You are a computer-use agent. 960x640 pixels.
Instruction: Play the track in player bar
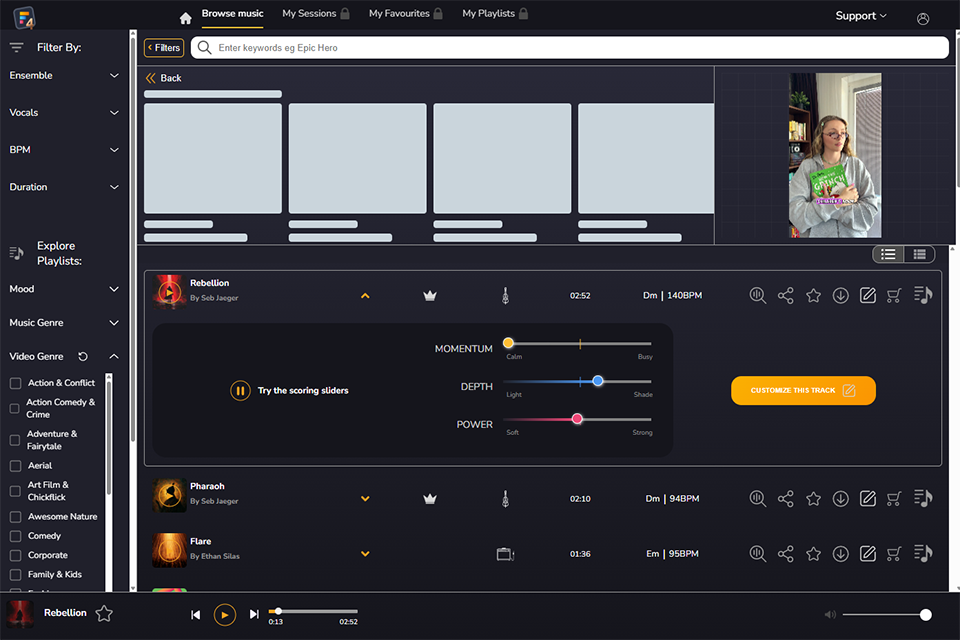click(x=225, y=614)
